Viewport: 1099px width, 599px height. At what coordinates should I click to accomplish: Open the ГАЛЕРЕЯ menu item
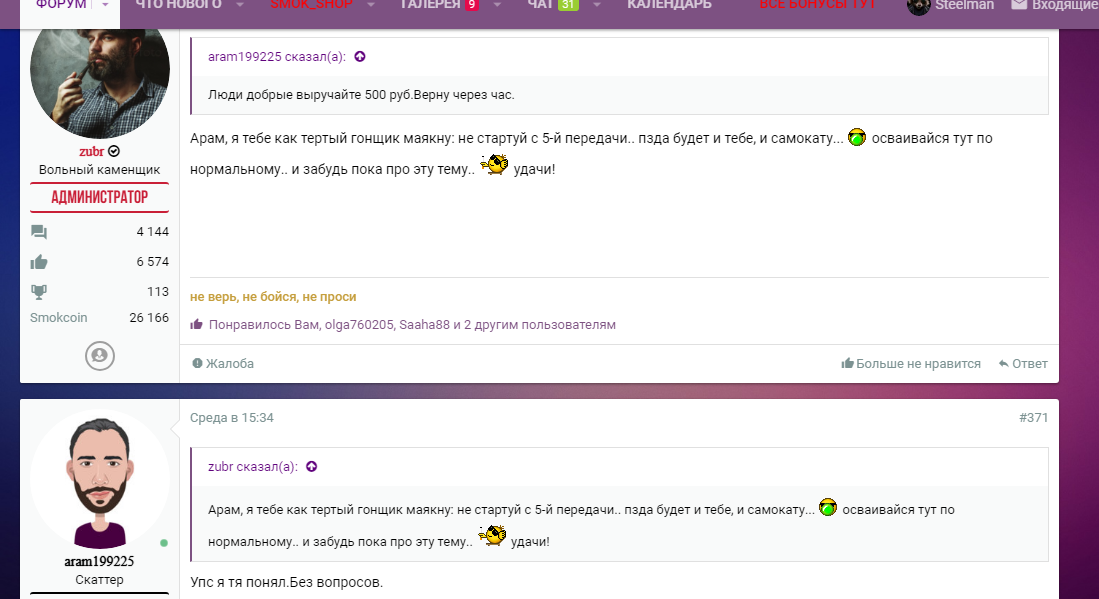click(430, 5)
